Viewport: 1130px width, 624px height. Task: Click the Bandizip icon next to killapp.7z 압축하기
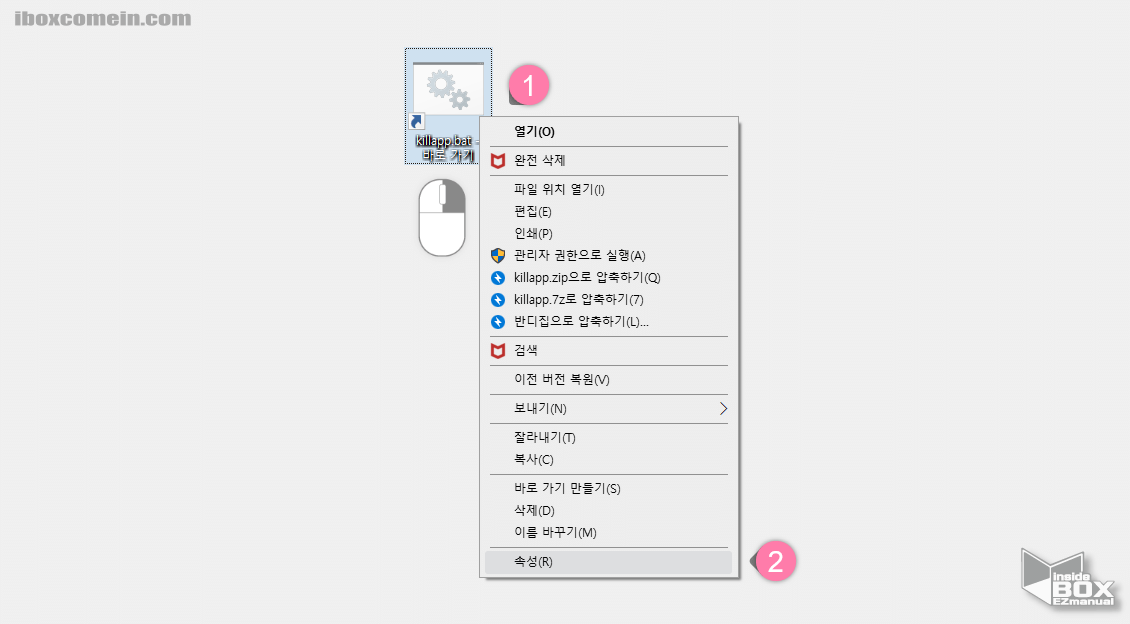497,299
